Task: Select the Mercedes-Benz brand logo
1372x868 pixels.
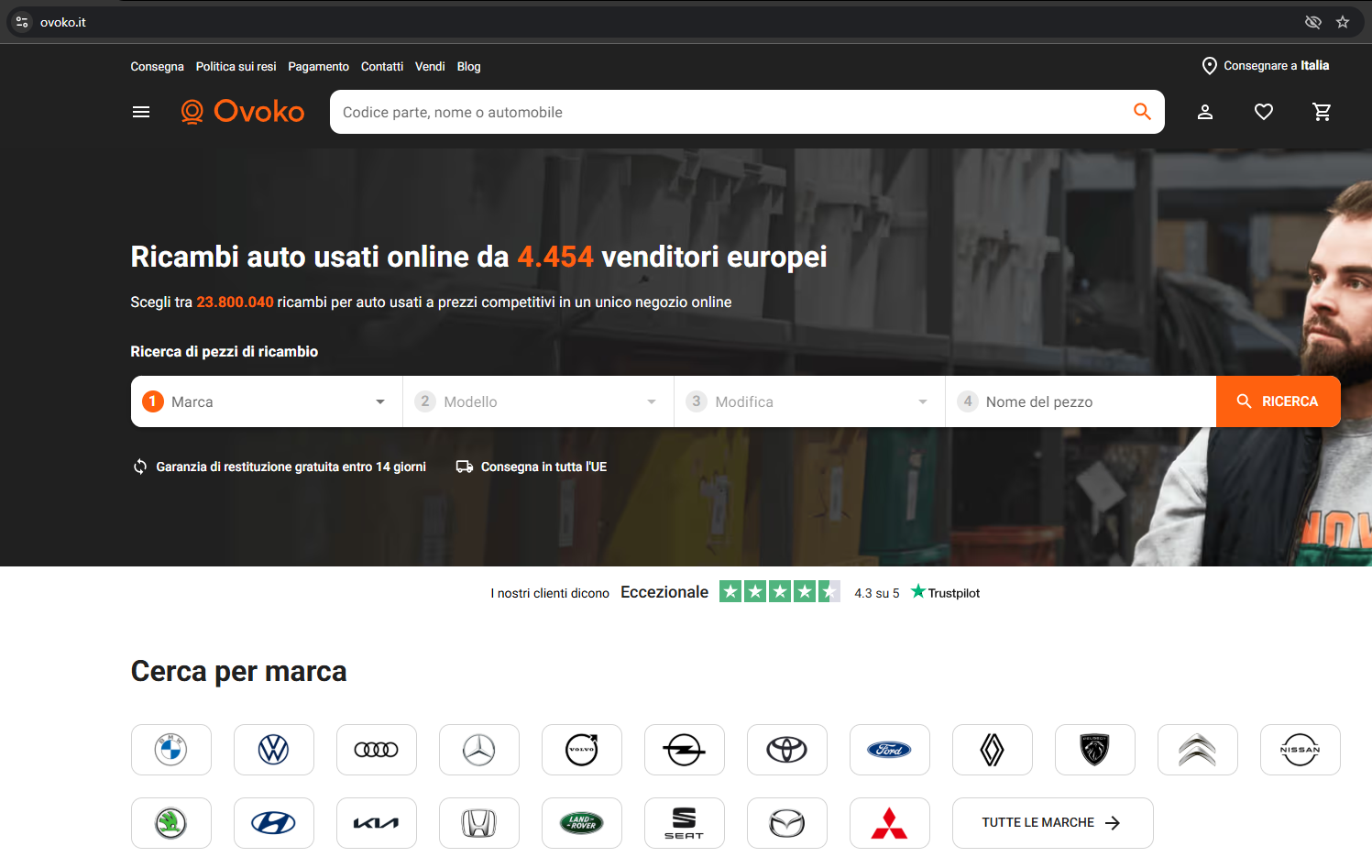Action: point(479,750)
